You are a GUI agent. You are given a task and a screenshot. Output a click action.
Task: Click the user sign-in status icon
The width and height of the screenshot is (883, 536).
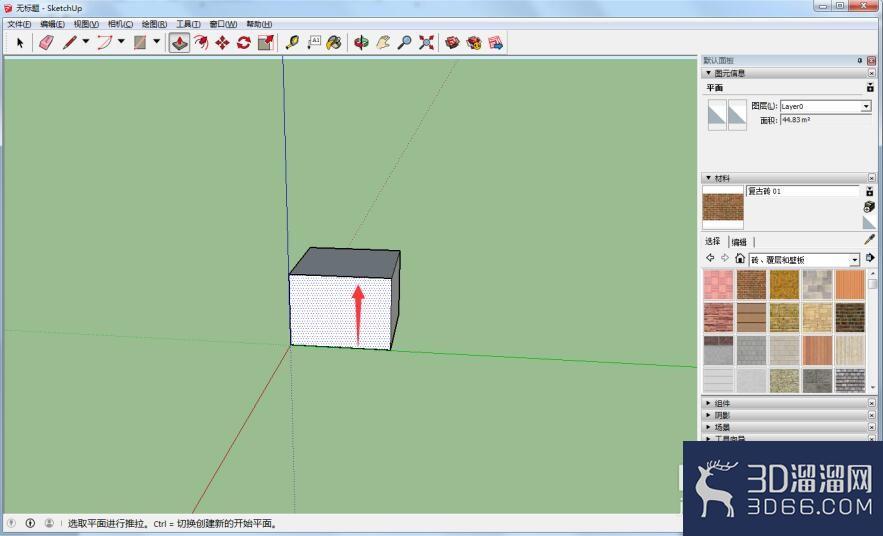pos(49,523)
